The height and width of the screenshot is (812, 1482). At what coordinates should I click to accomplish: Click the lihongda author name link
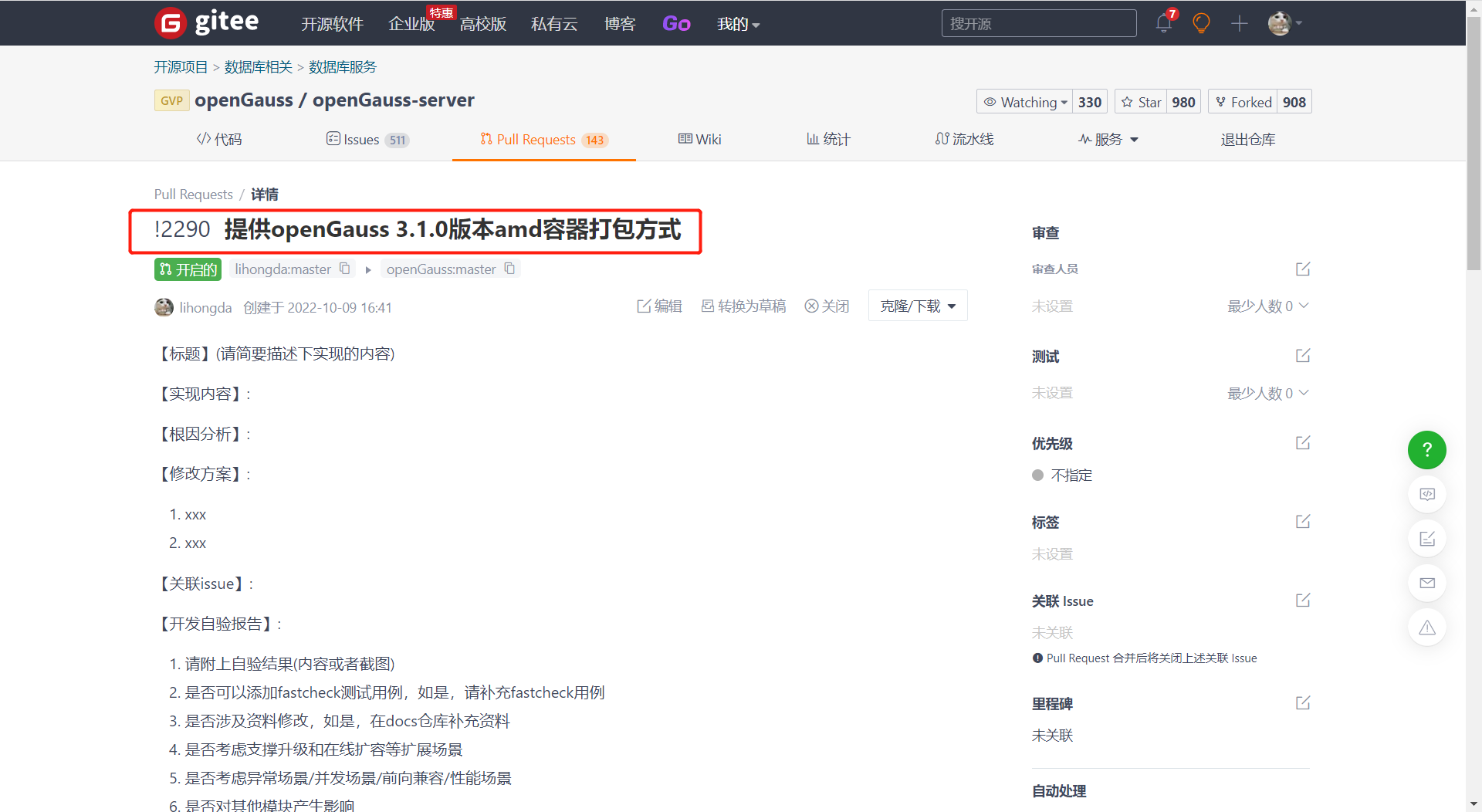click(205, 307)
